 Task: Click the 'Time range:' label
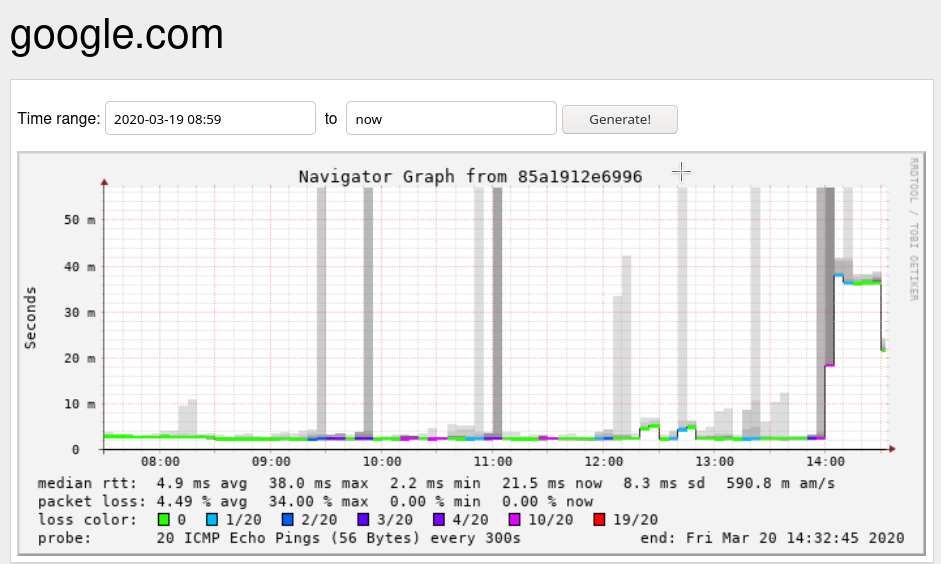tap(59, 118)
